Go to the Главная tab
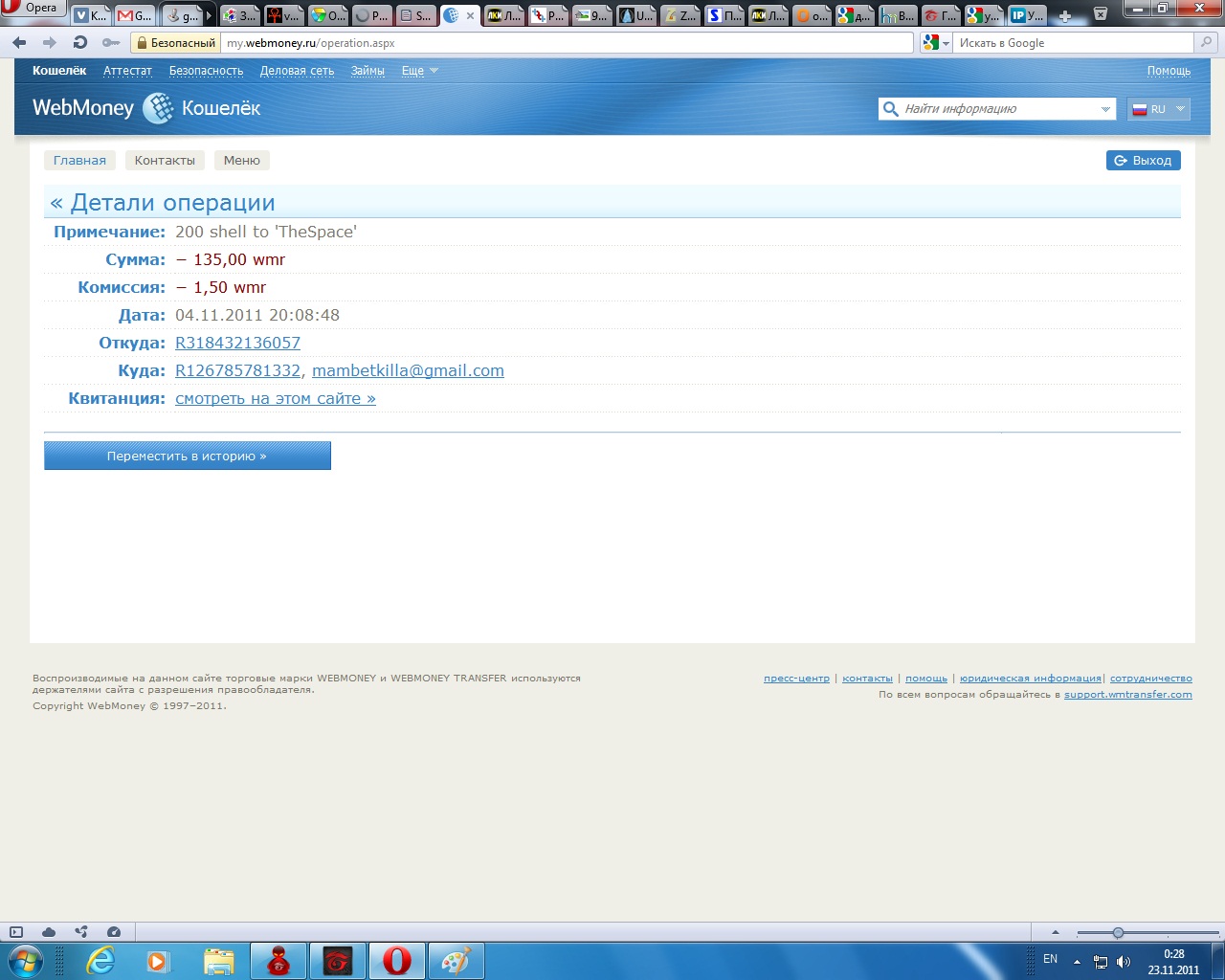The width and height of the screenshot is (1225, 980). click(x=79, y=161)
